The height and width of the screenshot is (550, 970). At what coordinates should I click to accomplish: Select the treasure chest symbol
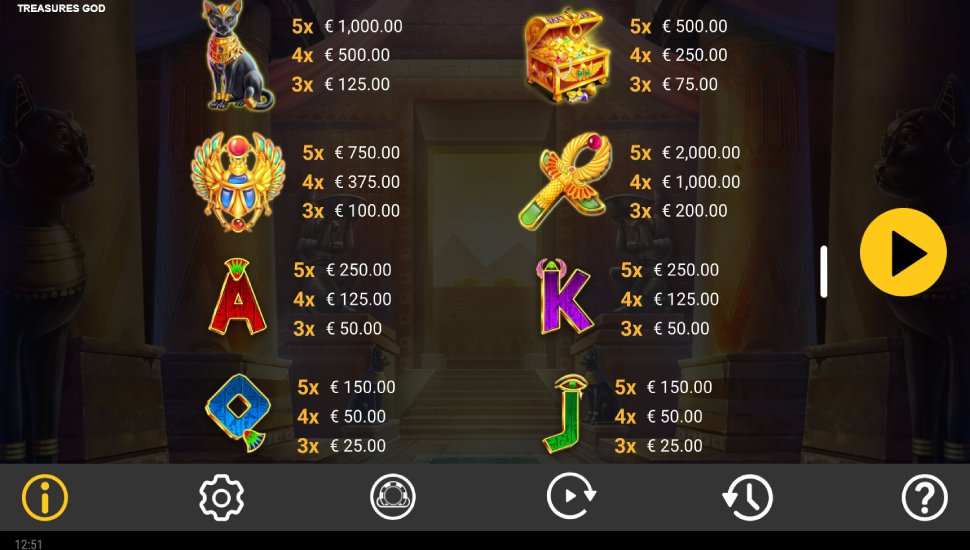pos(567,54)
